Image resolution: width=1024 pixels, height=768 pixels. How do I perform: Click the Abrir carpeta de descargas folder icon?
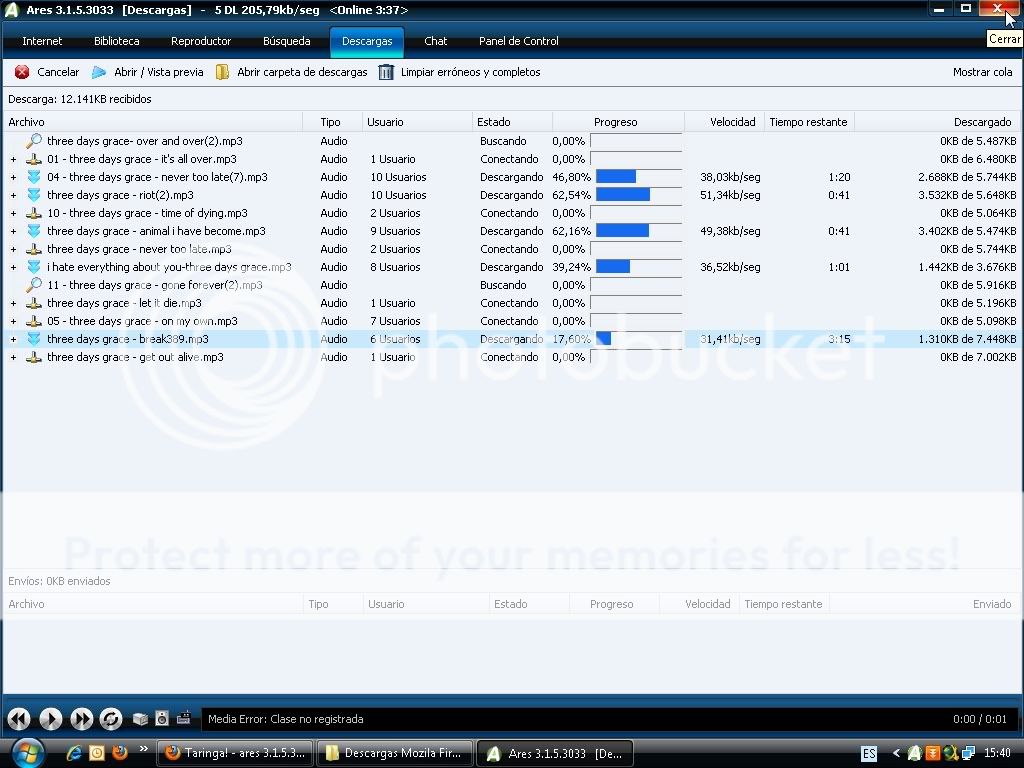[x=223, y=72]
